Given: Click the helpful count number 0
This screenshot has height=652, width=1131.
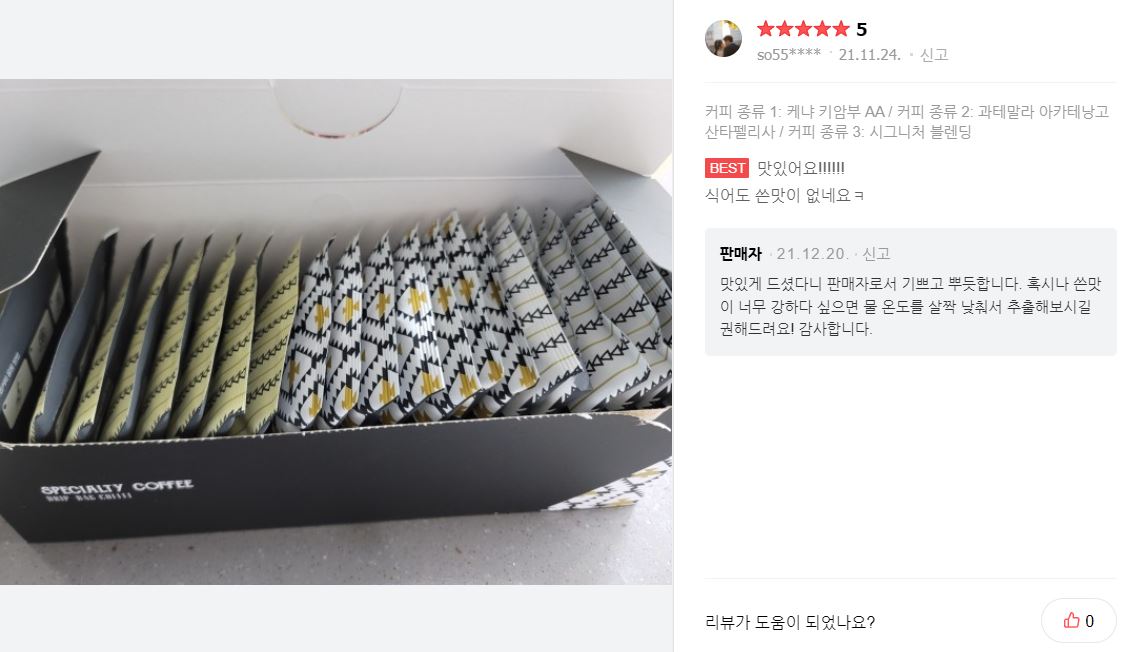Looking at the screenshot, I should tap(1089, 621).
